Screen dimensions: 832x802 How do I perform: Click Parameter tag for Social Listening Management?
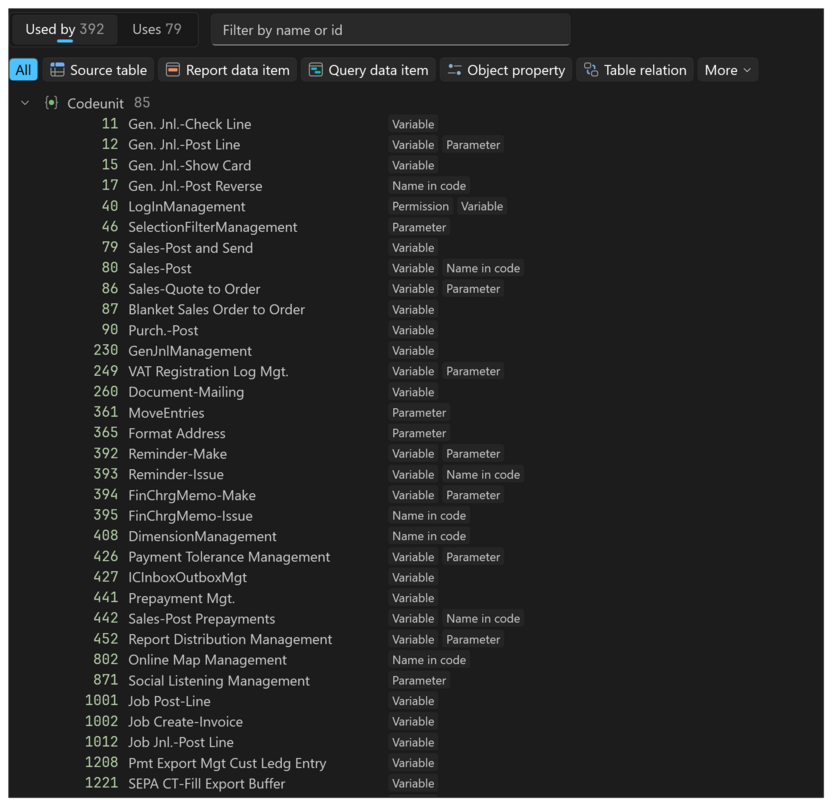pyautogui.click(x=419, y=681)
